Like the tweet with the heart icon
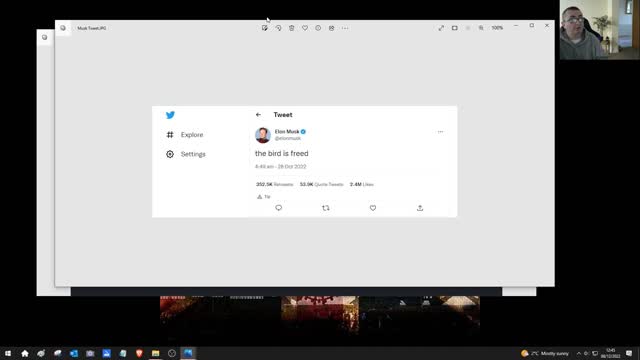Image resolution: width=640 pixels, height=360 pixels. pyautogui.click(x=373, y=208)
